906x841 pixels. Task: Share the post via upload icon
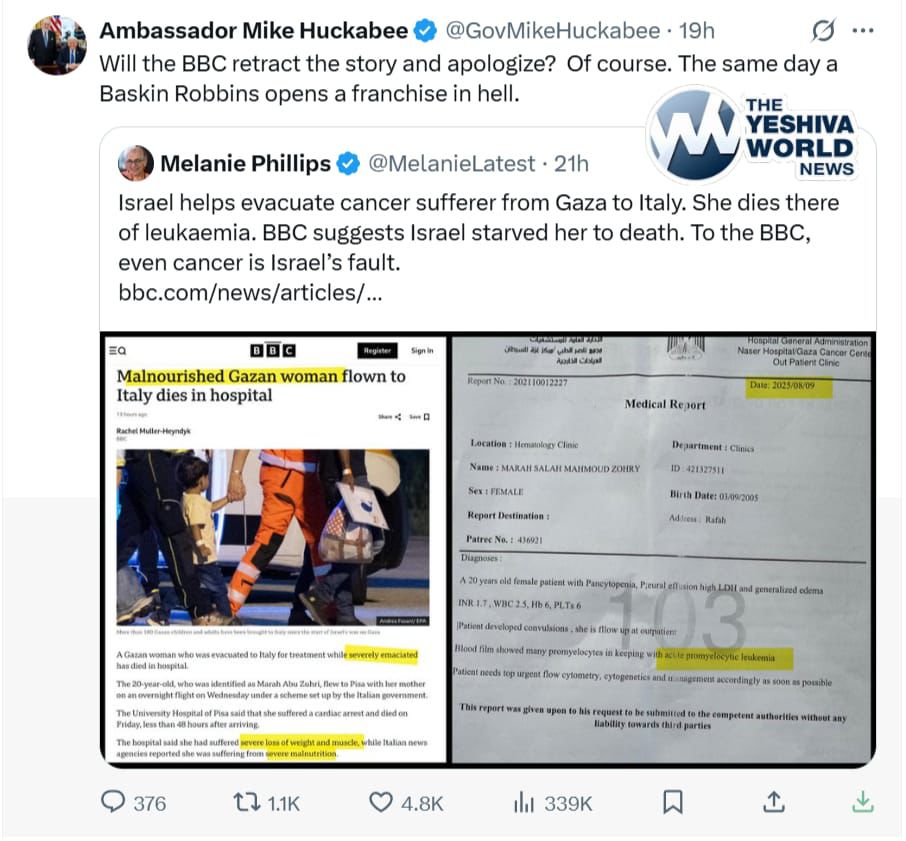click(x=774, y=802)
